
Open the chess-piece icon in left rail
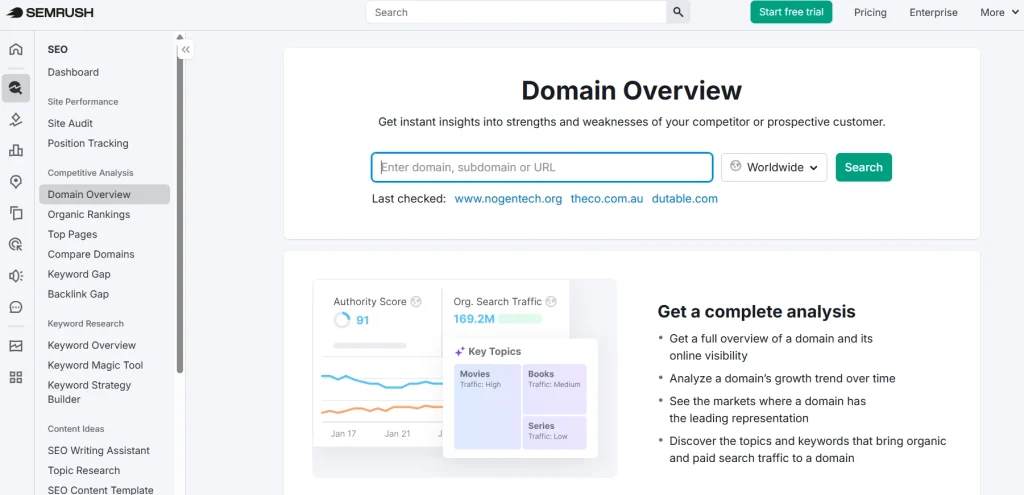click(x=16, y=120)
